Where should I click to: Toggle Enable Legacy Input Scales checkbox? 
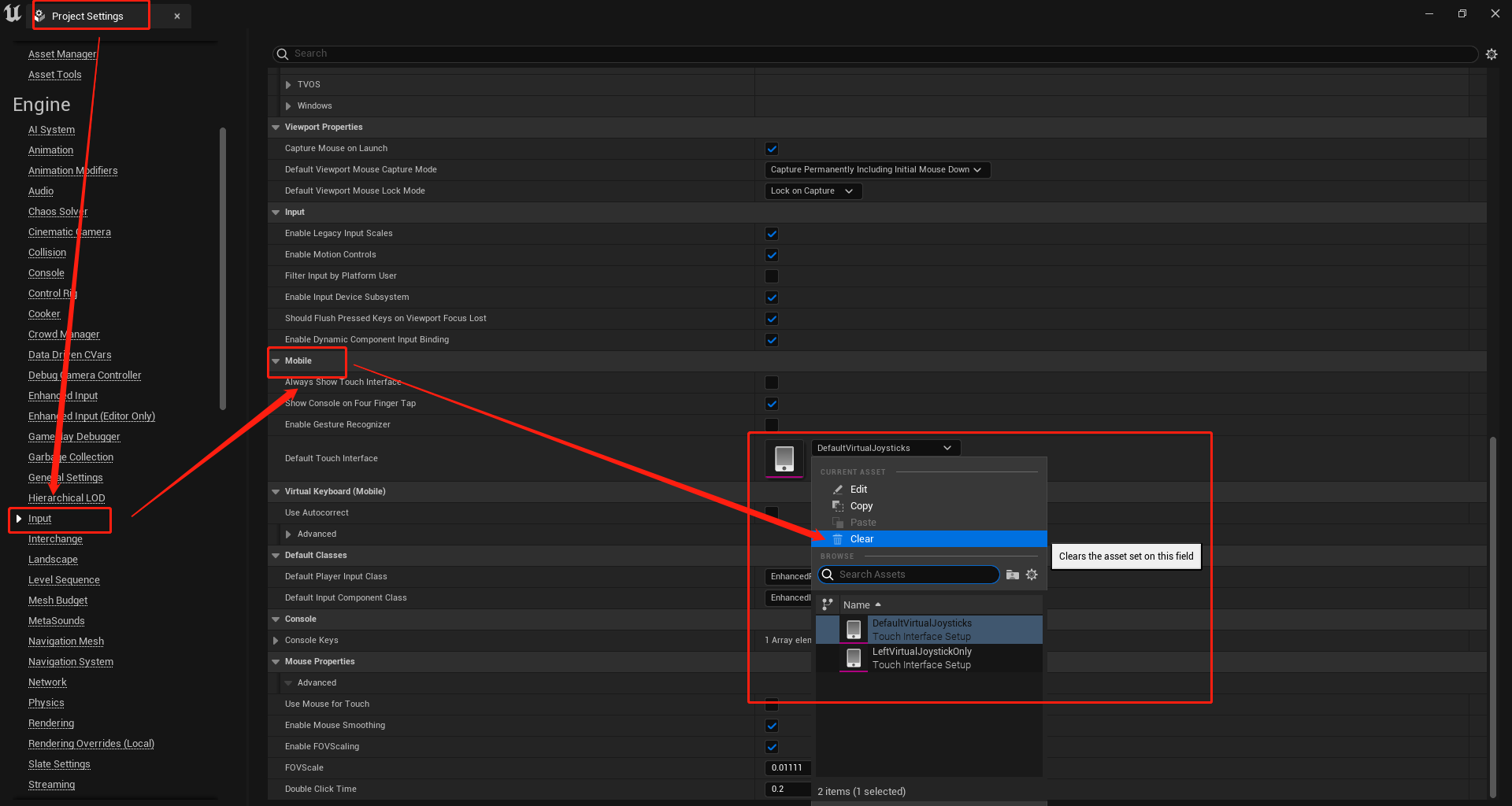[772, 234]
